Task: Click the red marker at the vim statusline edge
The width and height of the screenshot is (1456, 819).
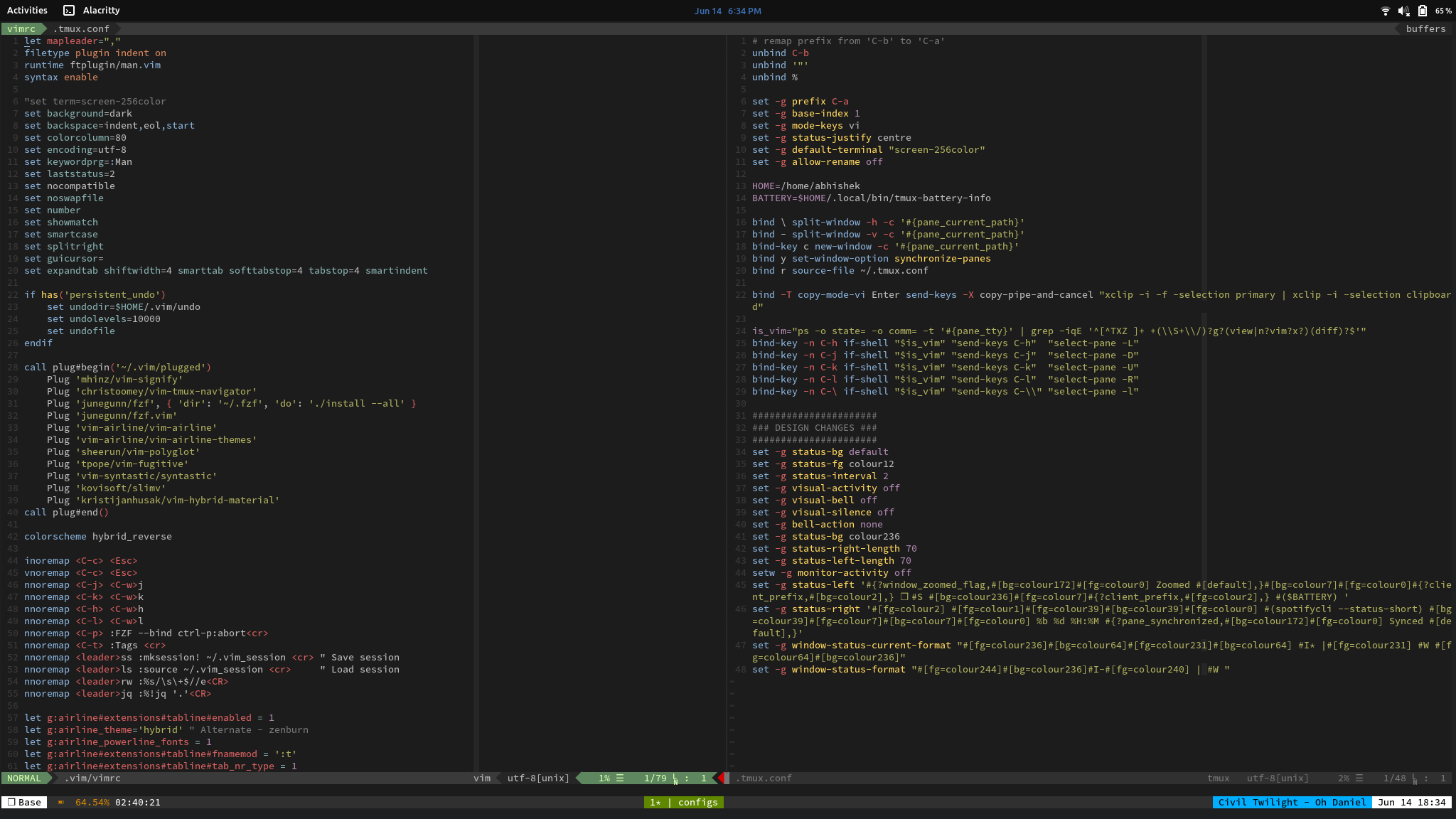Action: [x=723, y=778]
